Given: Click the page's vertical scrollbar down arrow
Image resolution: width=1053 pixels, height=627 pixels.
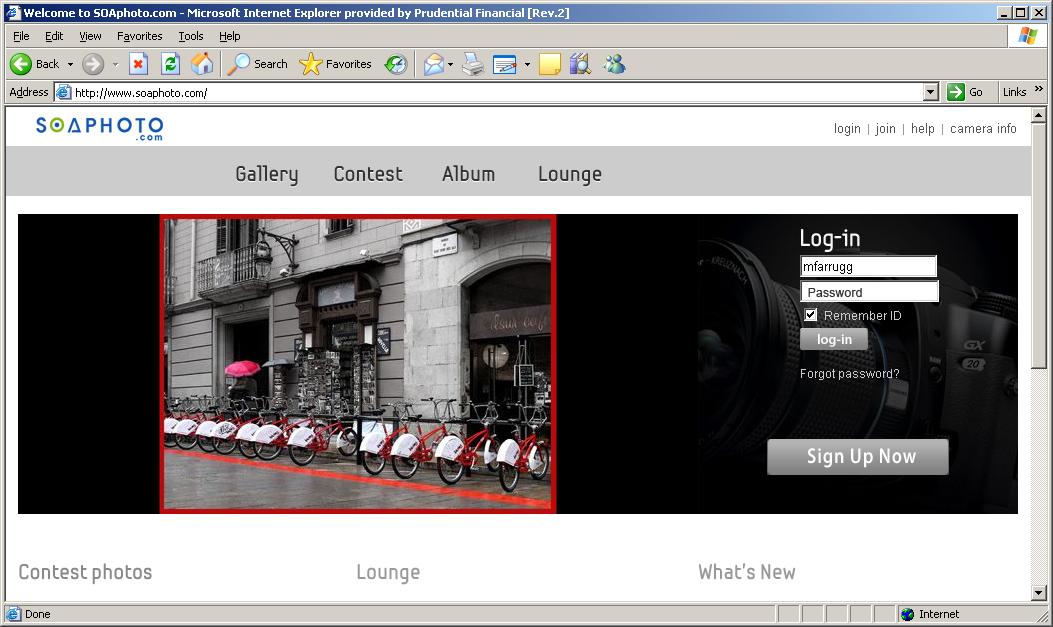Looking at the screenshot, I should [1039, 592].
